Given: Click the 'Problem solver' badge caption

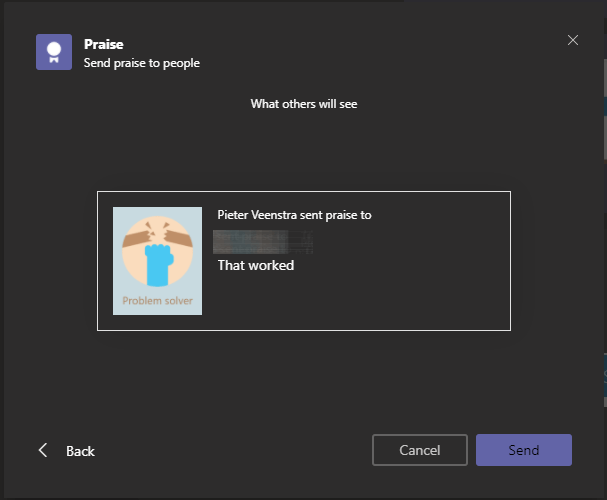Looking at the screenshot, I should coord(158,301).
